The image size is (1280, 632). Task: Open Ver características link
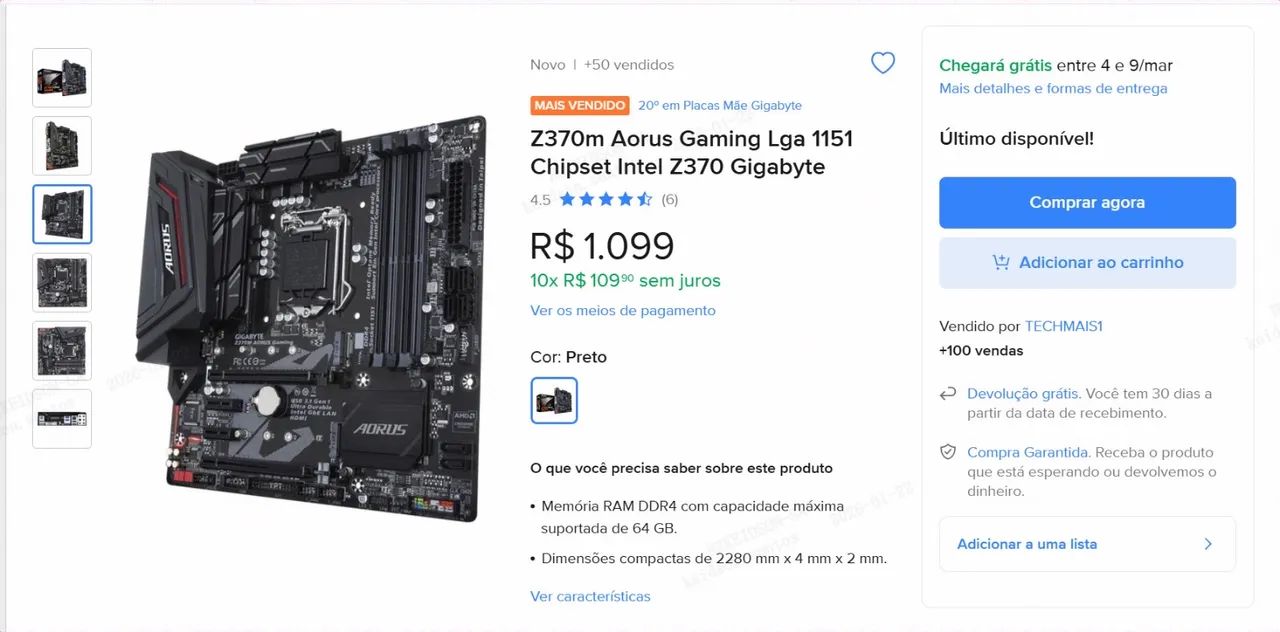pyautogui.click(x=590, y=596)
